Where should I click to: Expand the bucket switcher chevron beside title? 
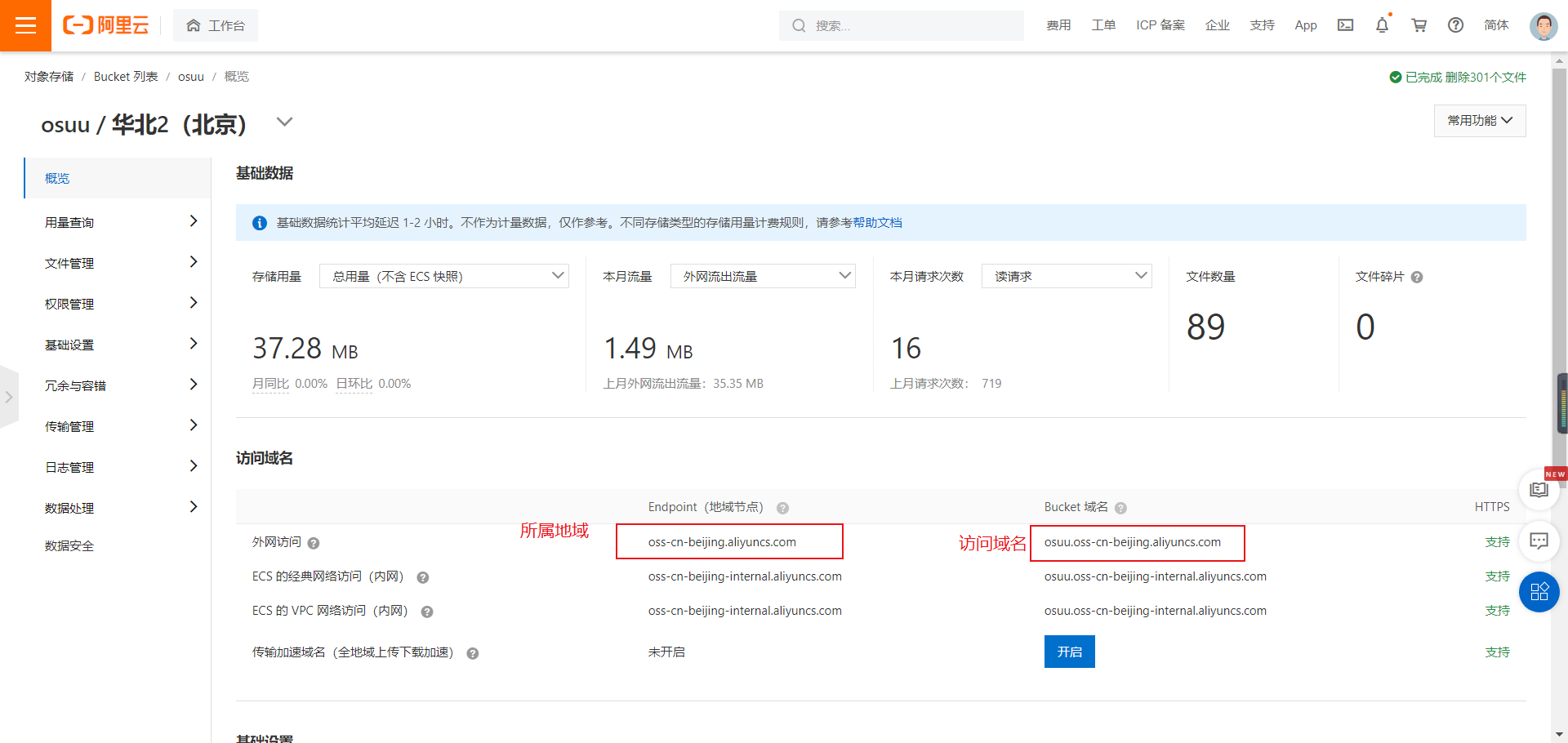click(284, 122)
